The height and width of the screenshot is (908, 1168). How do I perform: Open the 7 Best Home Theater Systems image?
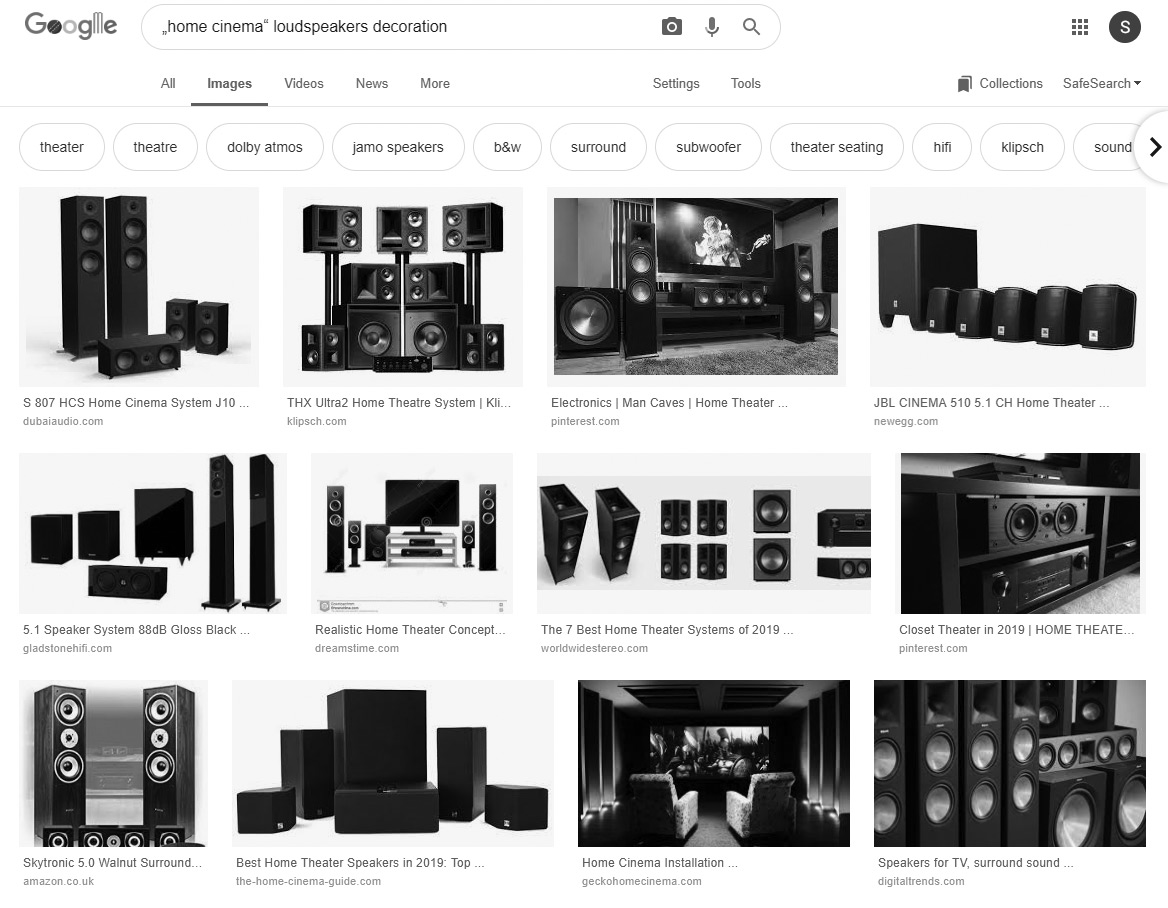(x=704, y=533)
